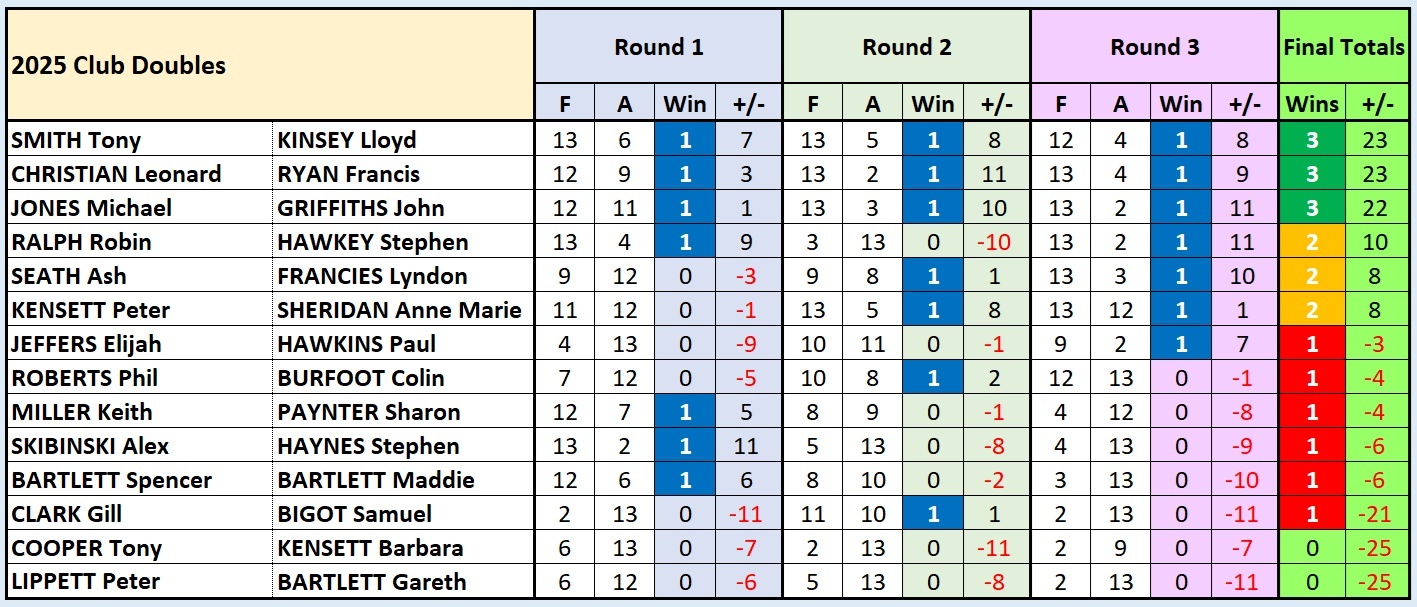Screen dimensions: 1417x607
Task: Select the orange Wins cell for RALPH Robin
Action: click(x=1311, y=242)
